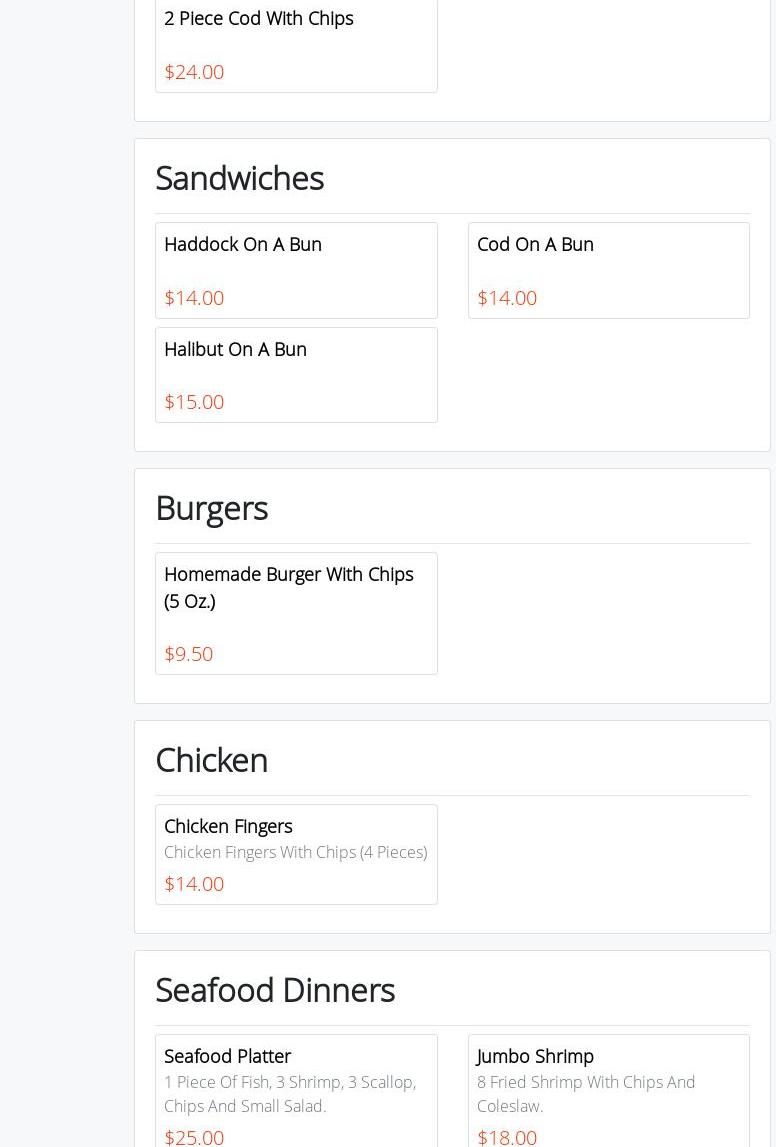Click the Haddock On A Bun $14.00 price

[x=194, y=297]
